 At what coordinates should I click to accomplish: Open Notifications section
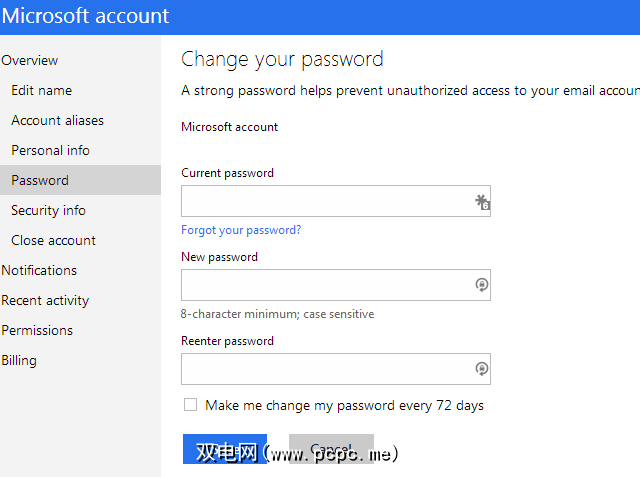click(39, 270)
